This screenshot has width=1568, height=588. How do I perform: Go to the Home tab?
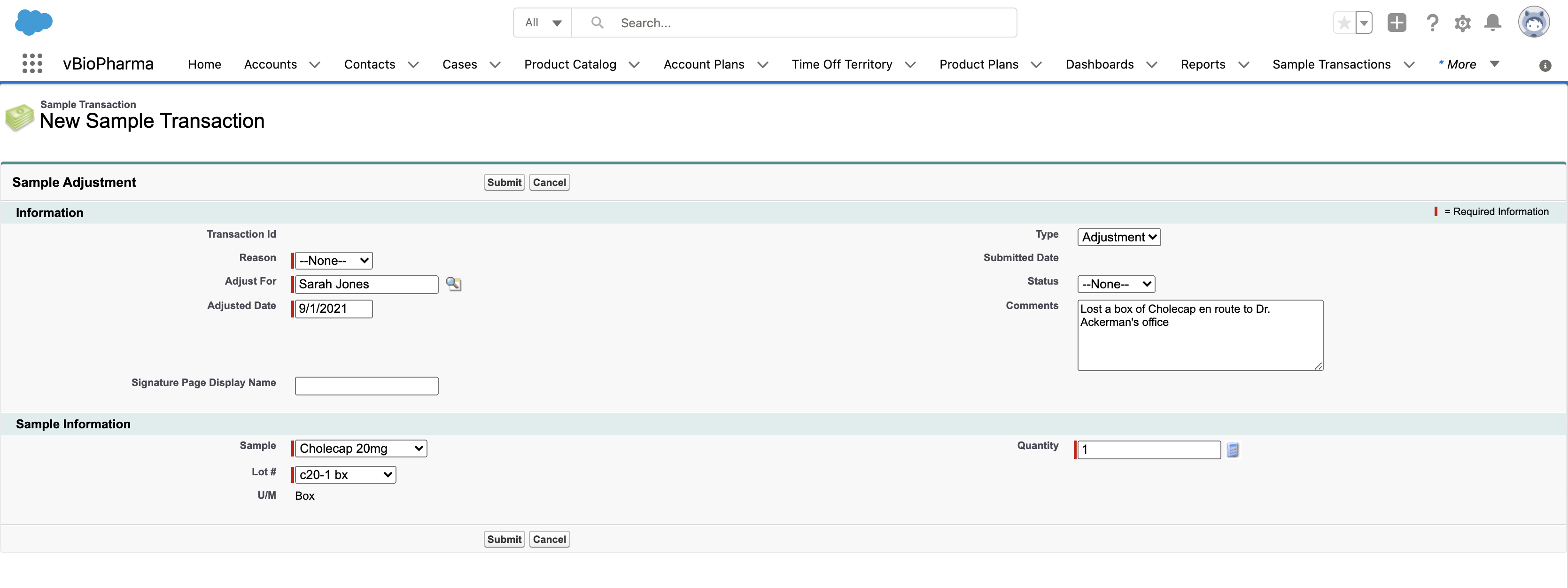[x=204, y=64]
